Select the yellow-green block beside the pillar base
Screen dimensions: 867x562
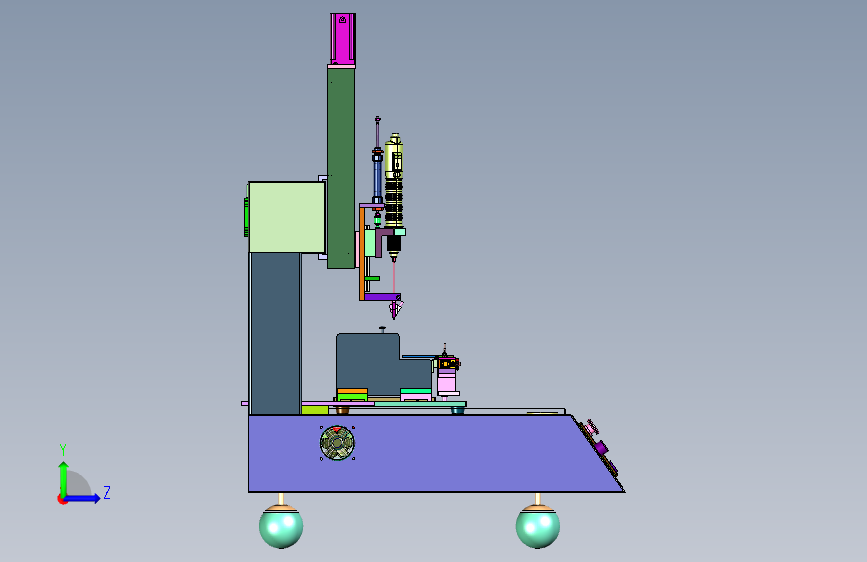coord(315,410)
